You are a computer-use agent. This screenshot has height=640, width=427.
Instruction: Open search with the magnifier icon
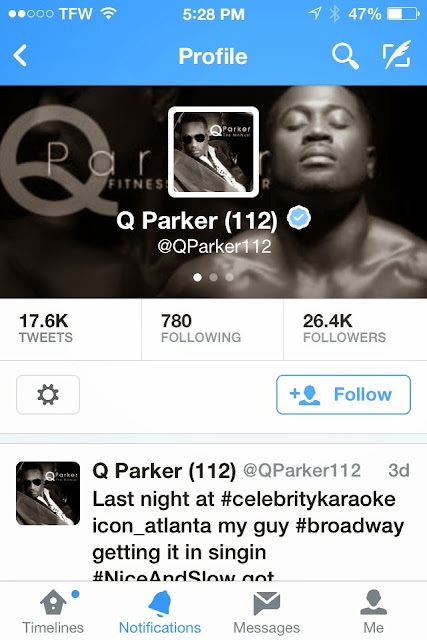345,56
